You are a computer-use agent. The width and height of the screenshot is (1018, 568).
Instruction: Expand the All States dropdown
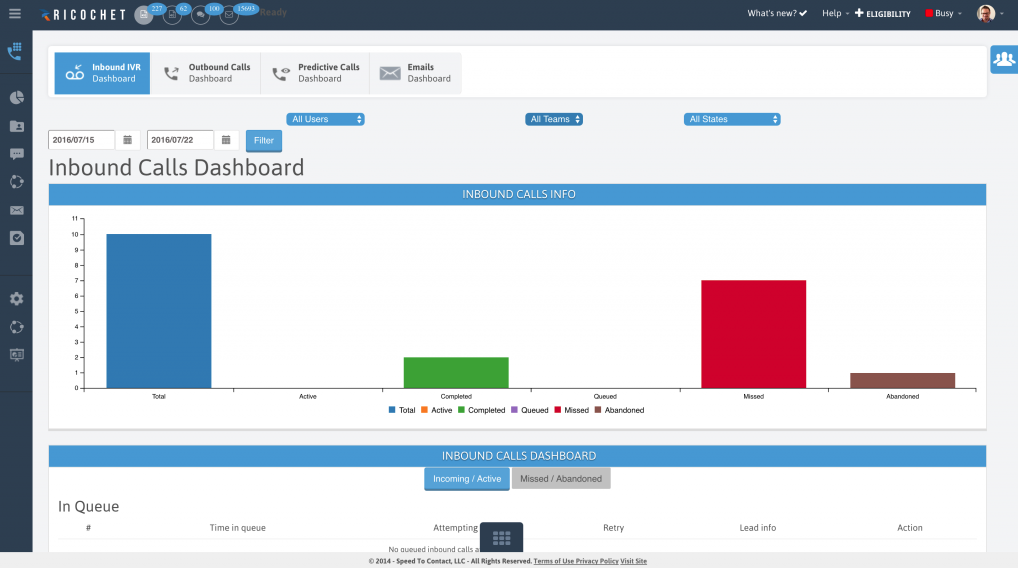coord(732,119)
